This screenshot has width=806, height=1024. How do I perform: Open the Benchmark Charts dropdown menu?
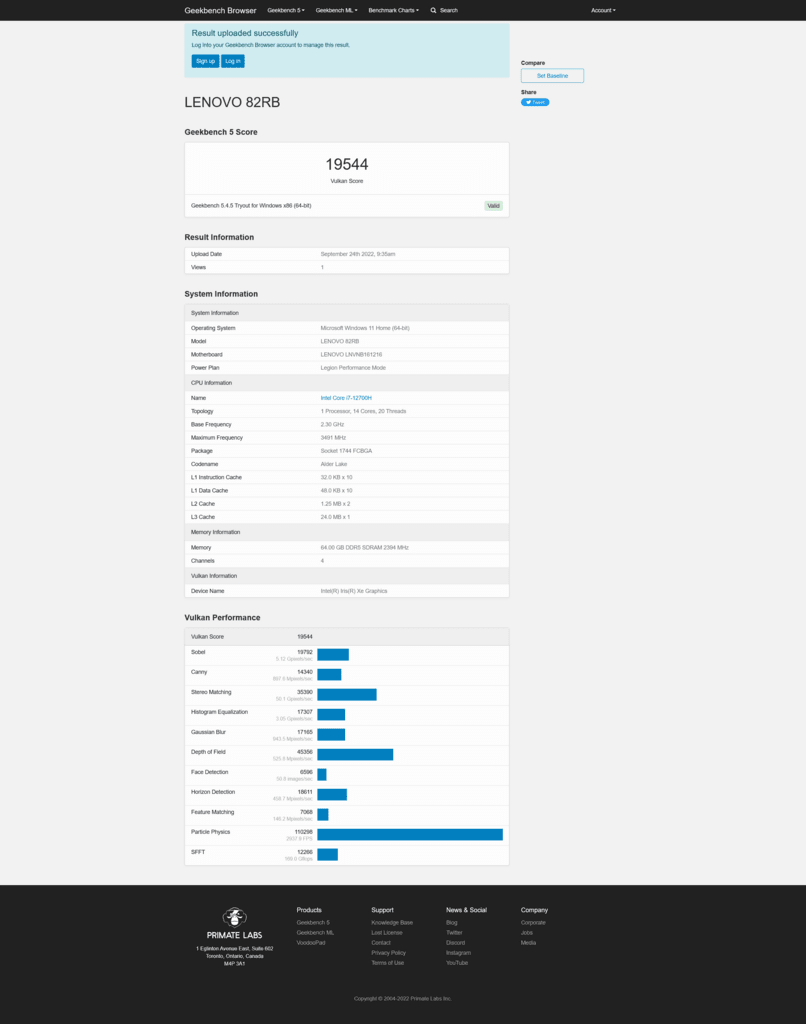(394, 10)
